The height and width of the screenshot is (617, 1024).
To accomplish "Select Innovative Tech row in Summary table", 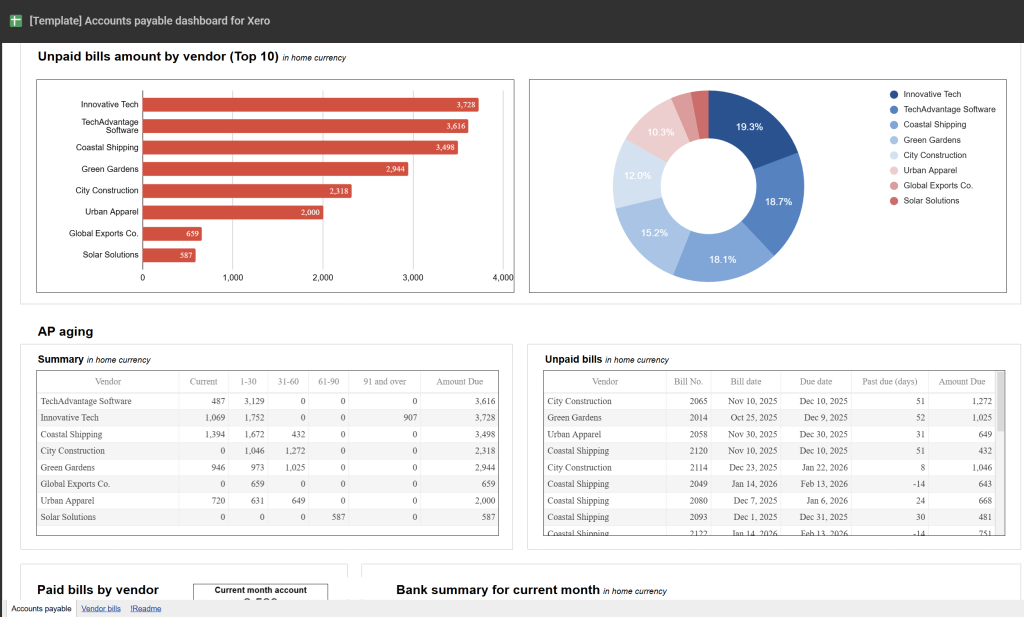I will click(268, 418).
